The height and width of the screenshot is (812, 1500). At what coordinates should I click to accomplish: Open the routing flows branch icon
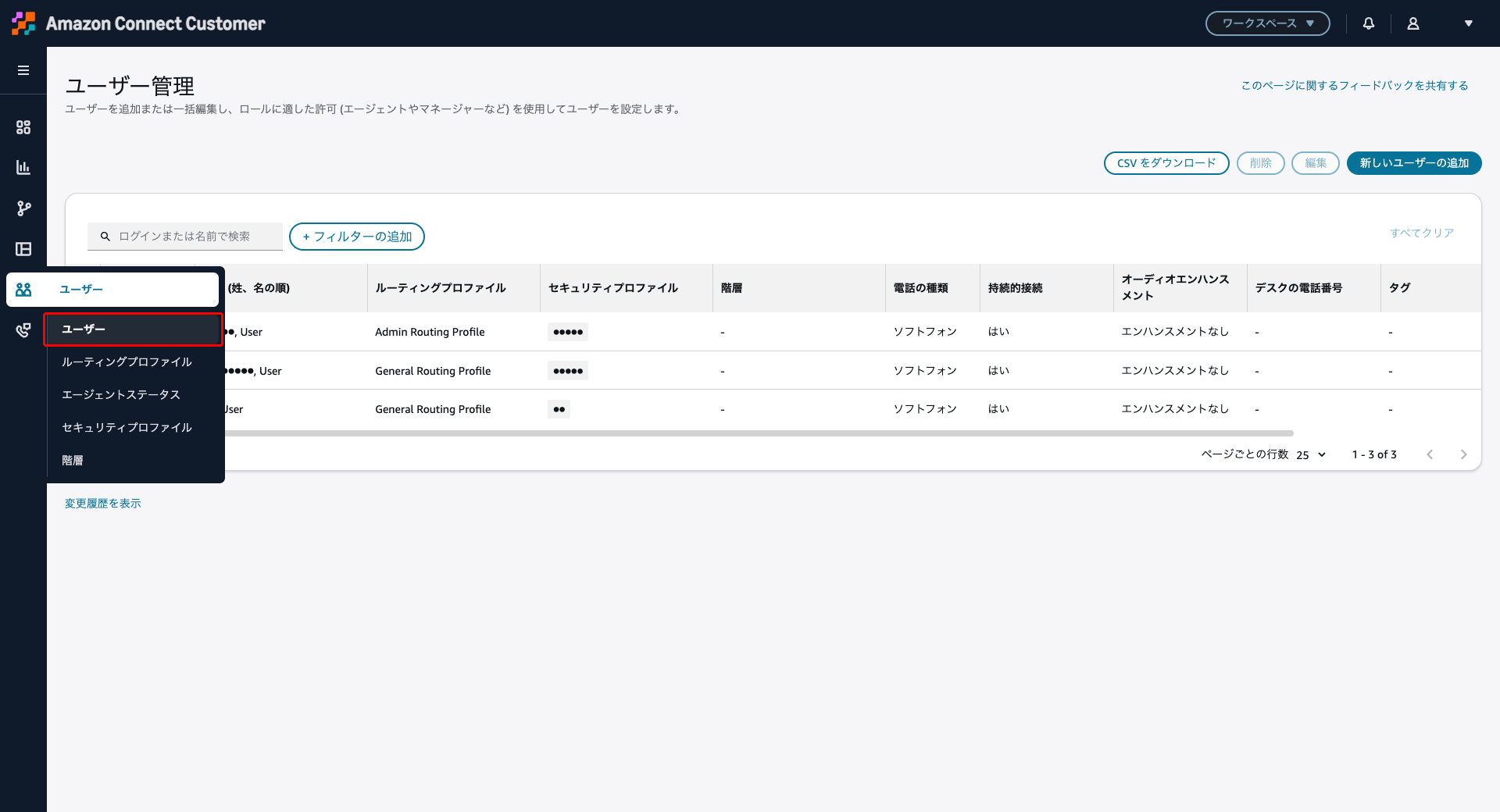23,208
